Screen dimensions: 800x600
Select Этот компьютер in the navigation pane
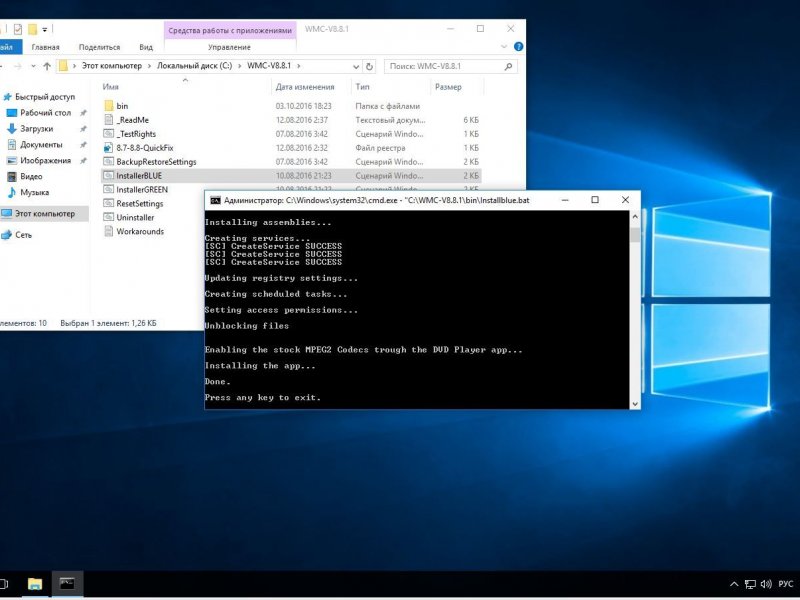click(44, 214)
